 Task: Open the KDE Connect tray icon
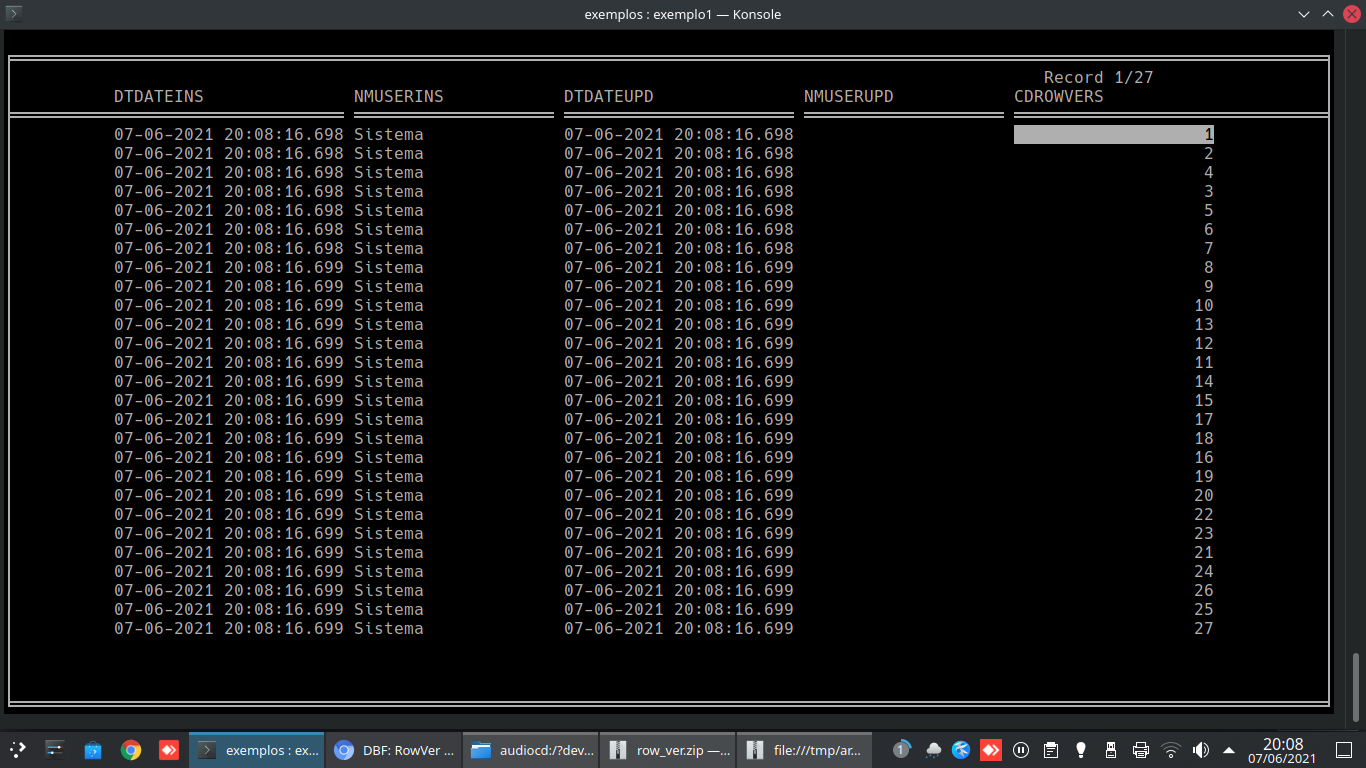[961, 749]
